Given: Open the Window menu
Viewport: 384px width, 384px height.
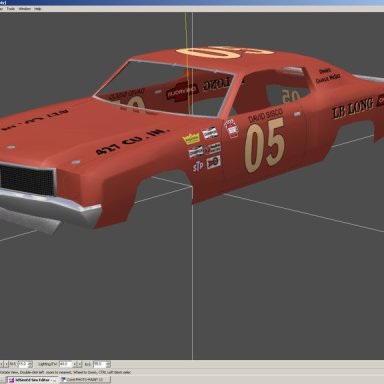Looking at the screenshot, I should tap(25, 9).
